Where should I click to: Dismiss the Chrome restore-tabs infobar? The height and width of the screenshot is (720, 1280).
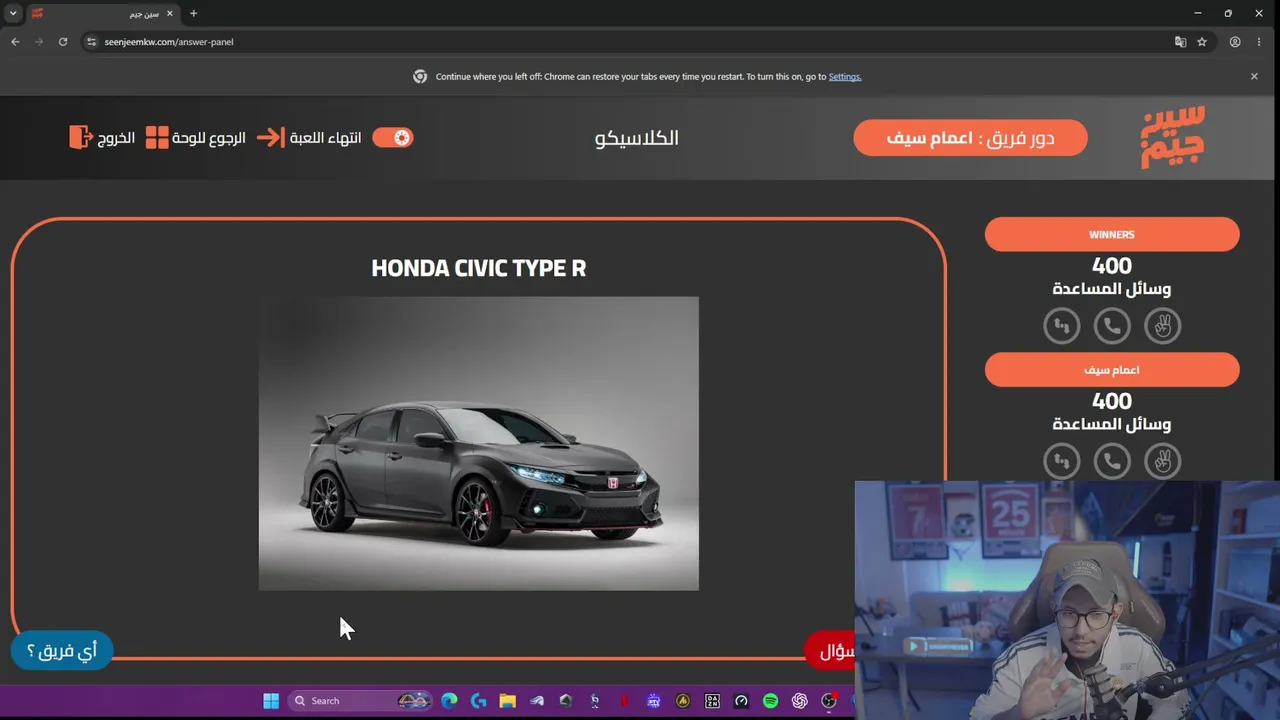1254,76
